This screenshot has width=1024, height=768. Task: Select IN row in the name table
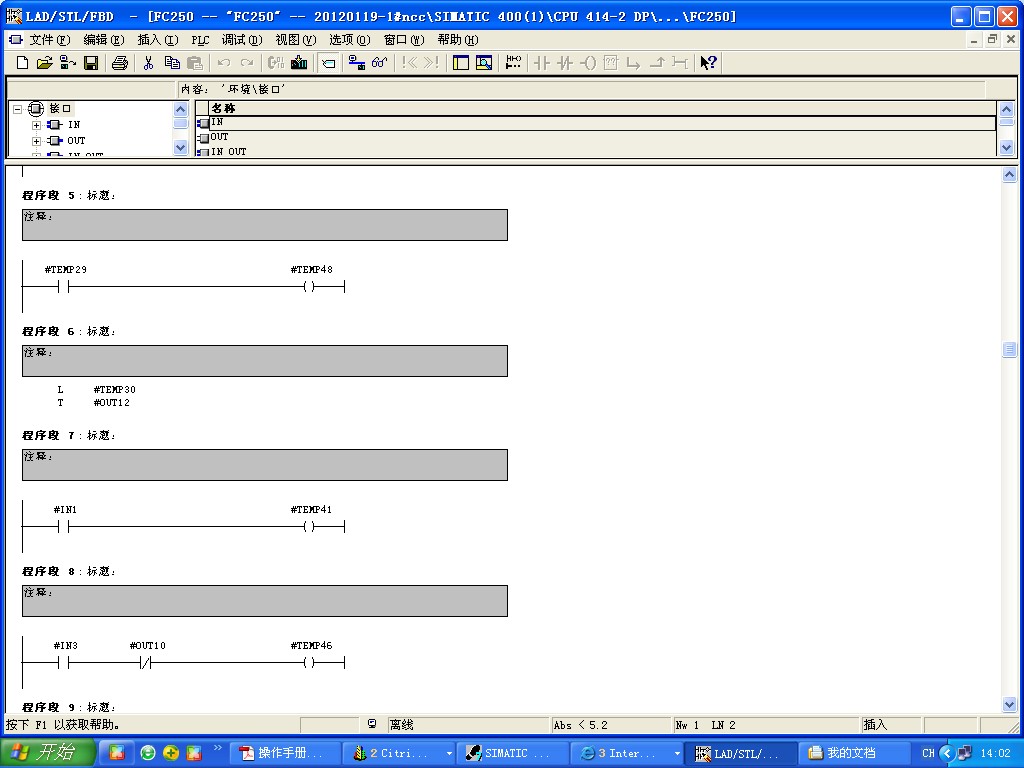596,122
